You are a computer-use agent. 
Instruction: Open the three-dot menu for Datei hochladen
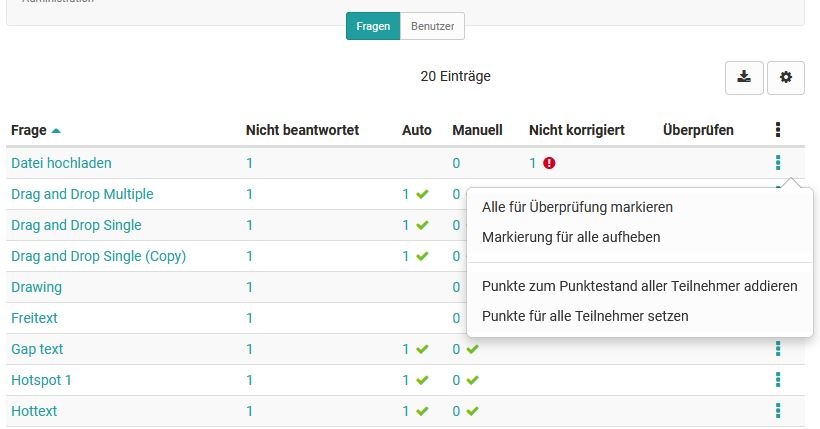(x=778, y=163)
